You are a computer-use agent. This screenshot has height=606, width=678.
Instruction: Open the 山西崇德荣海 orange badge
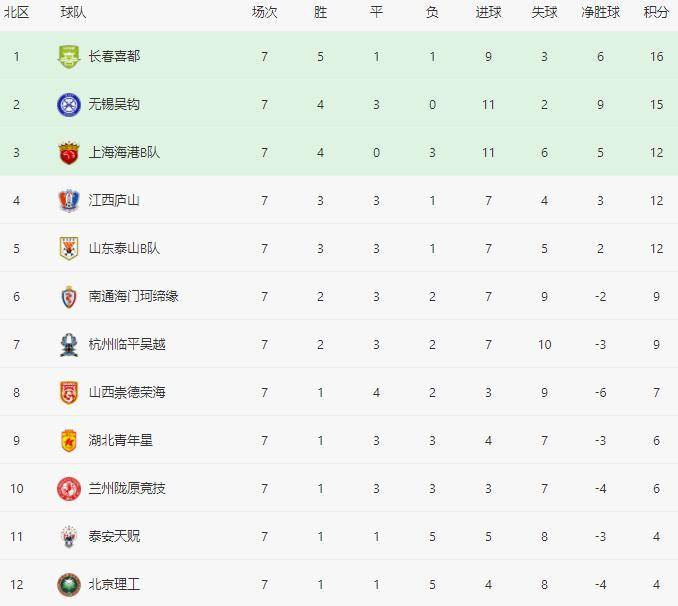coord(69,393)
